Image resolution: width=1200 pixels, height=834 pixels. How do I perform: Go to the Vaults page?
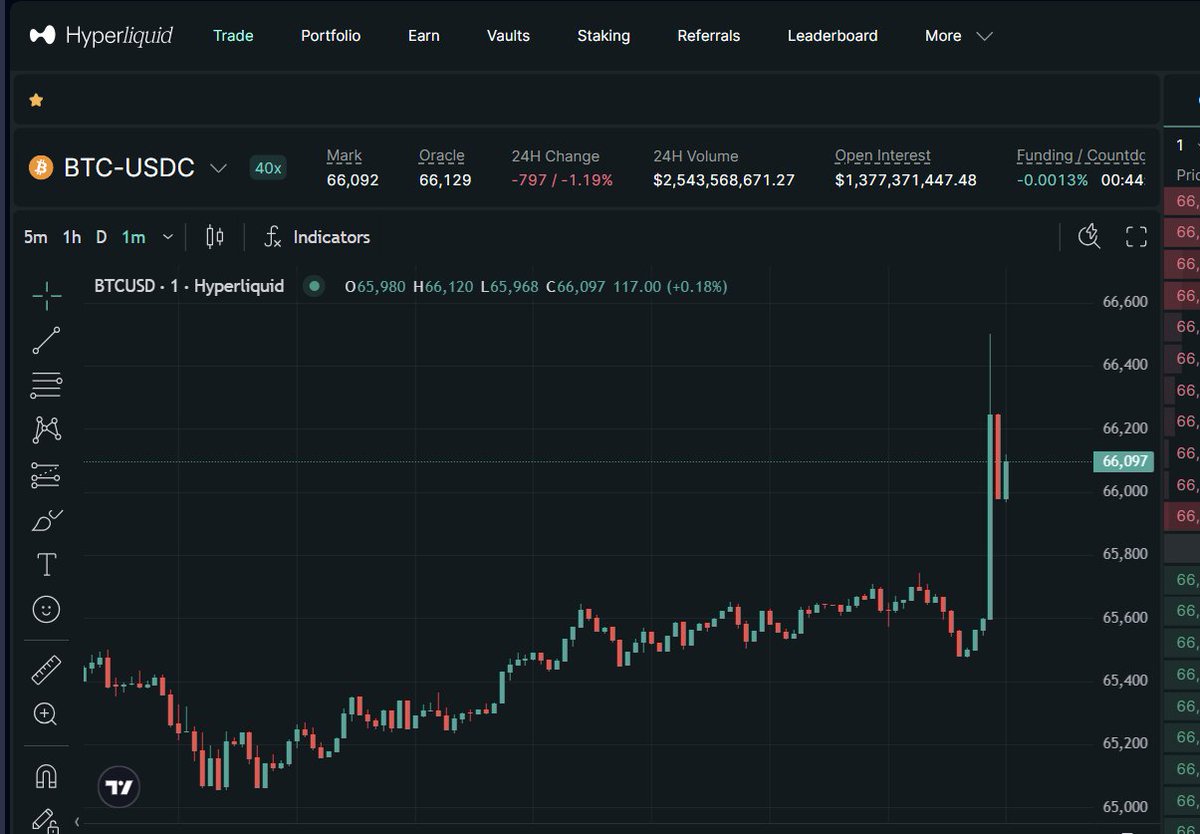click(508, 35)
